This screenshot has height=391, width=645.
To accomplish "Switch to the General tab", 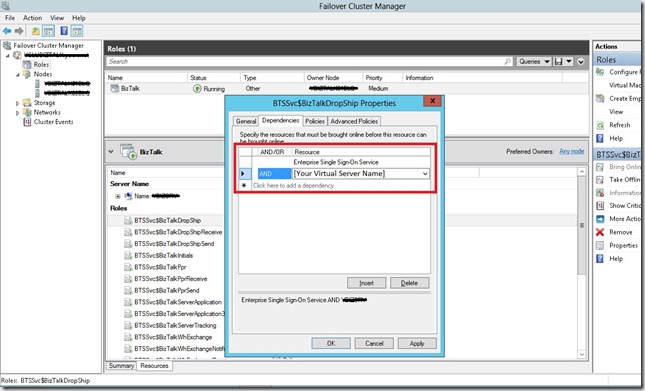I will coord(246,121).
